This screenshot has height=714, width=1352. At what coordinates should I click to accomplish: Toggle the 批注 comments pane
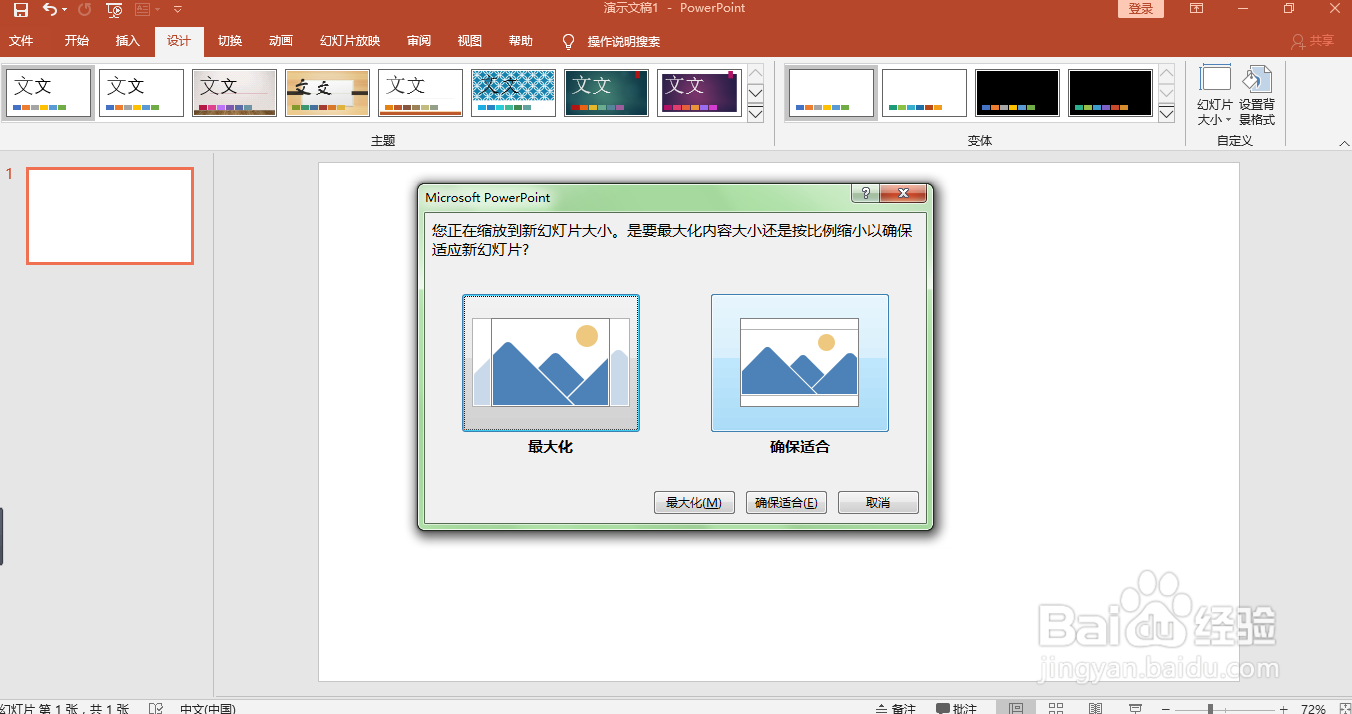pyautogui.click(x=957, y=708)
